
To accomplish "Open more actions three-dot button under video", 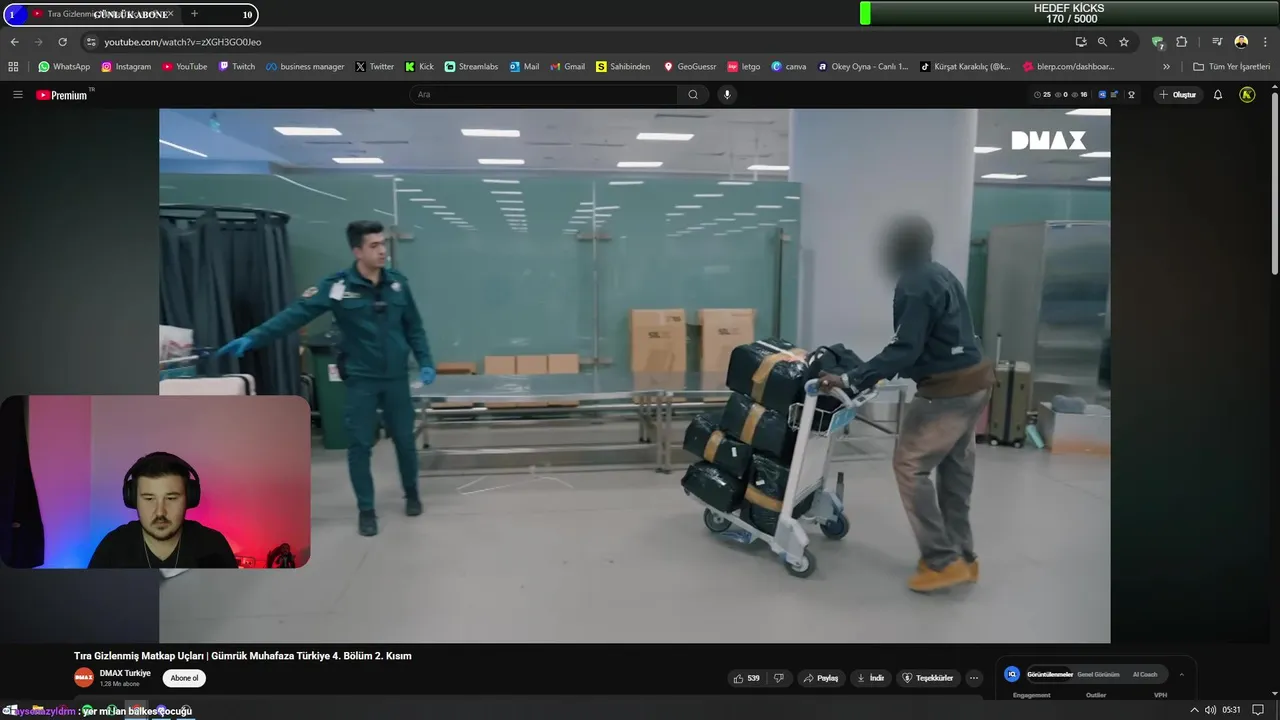I will pos(974,678).
